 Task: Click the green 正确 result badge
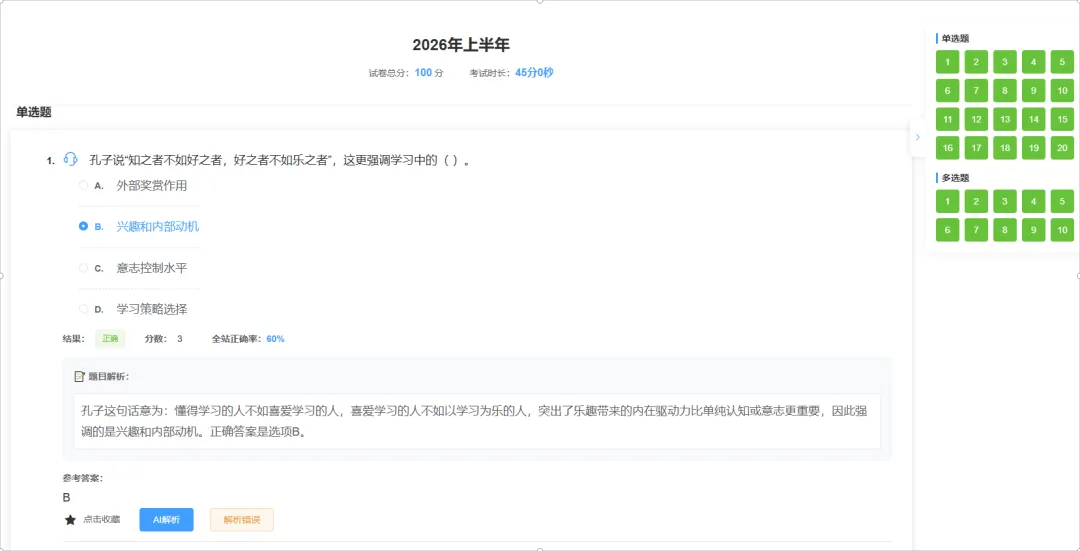[110, 339]
